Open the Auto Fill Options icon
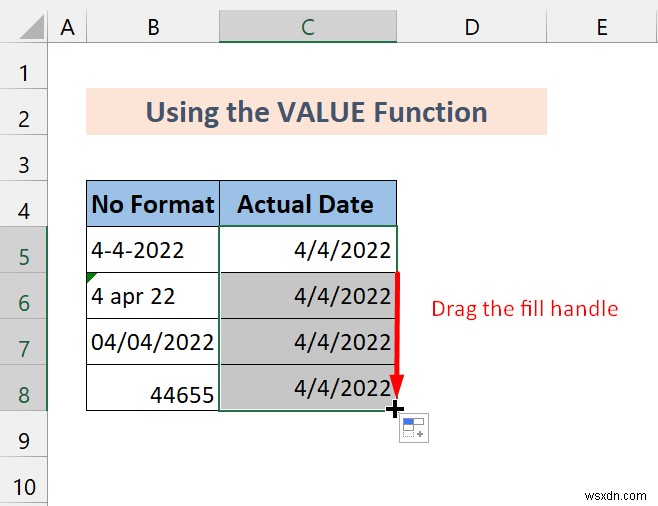The width and height of the screenshot is (658, 506). point(413,428)
